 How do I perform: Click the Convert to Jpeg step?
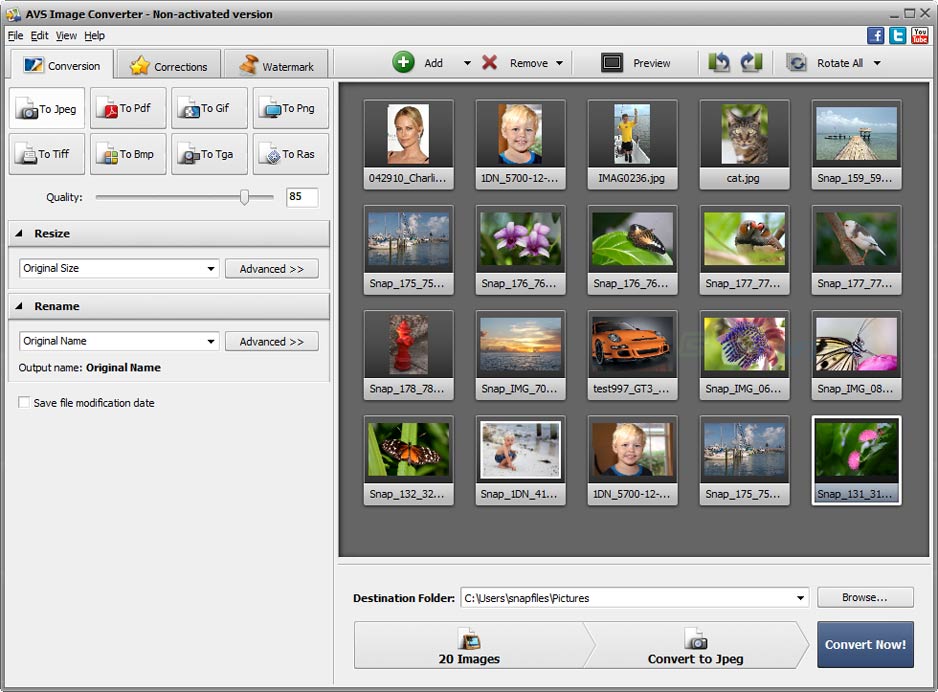click(x=695, y=645)
